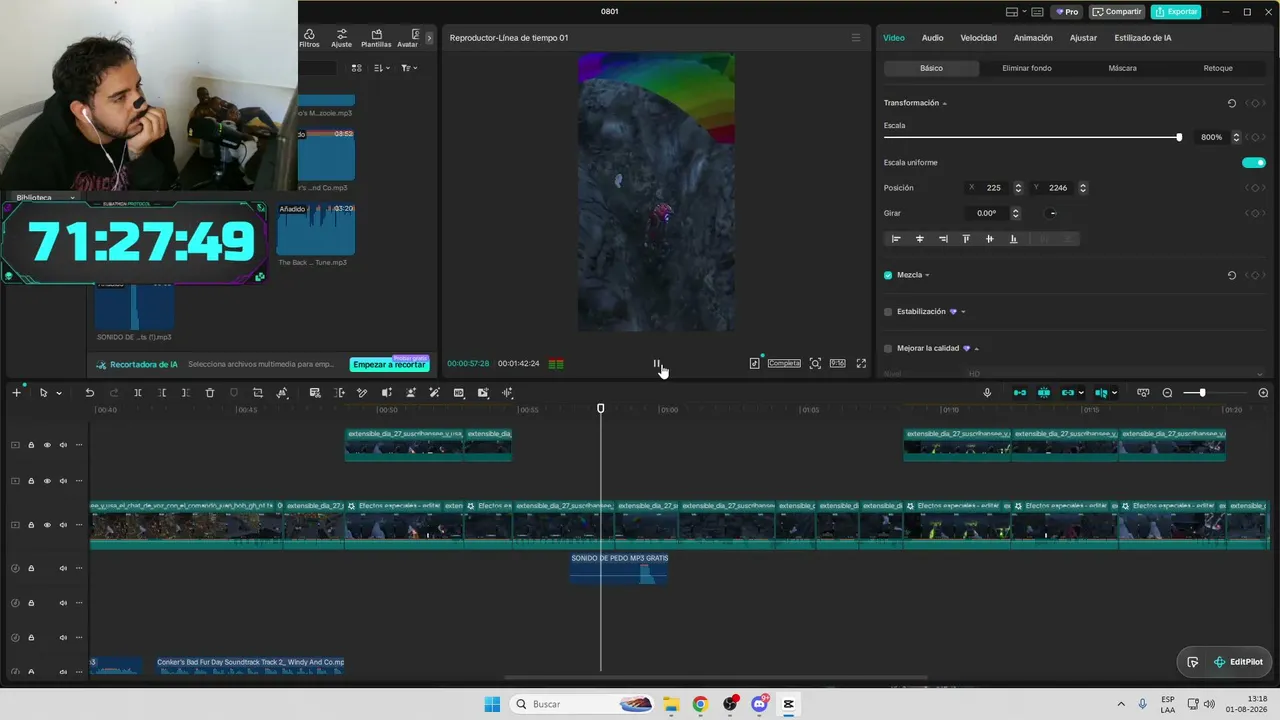Viewport: 1280px width, 720px height.
Task: Click the Compartir button
Action: click(1117, 12)
